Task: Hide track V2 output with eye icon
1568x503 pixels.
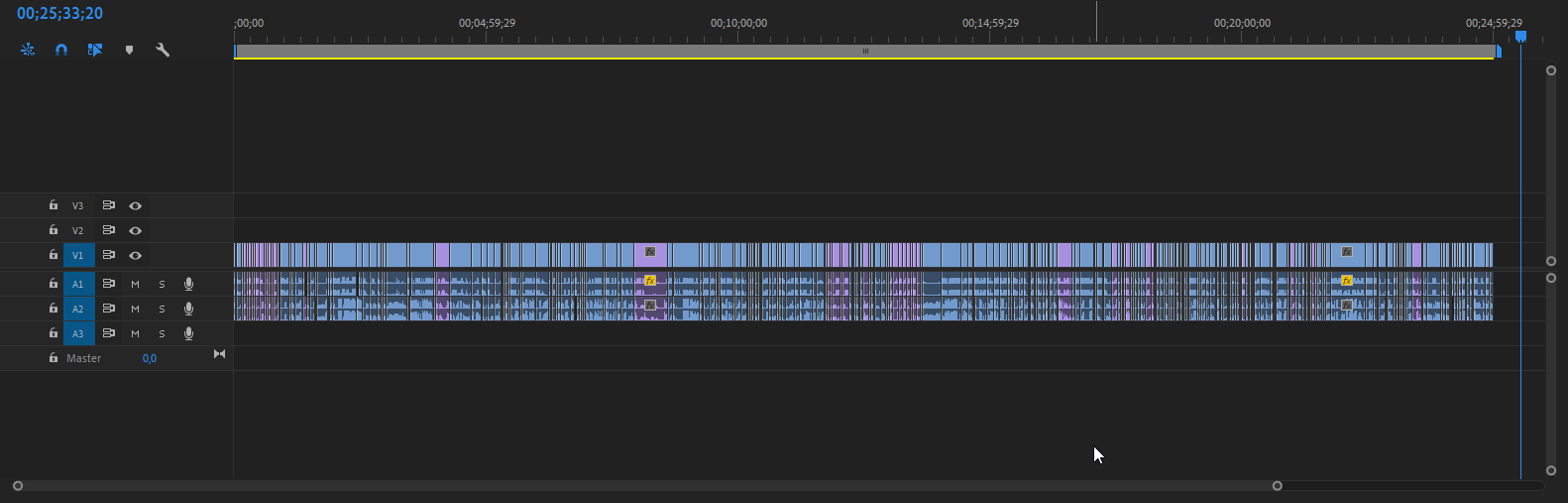Action: click(x=136, y=230)
